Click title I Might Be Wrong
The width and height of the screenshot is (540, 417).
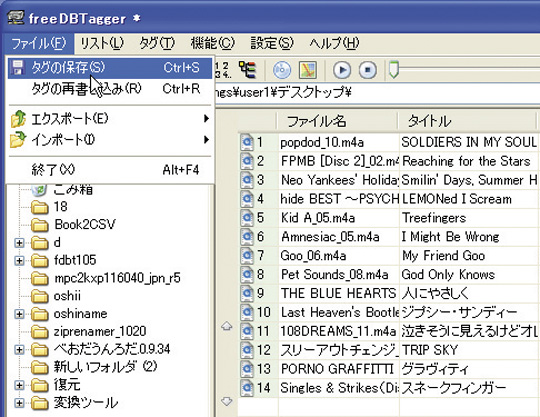(x=450, y=237)
